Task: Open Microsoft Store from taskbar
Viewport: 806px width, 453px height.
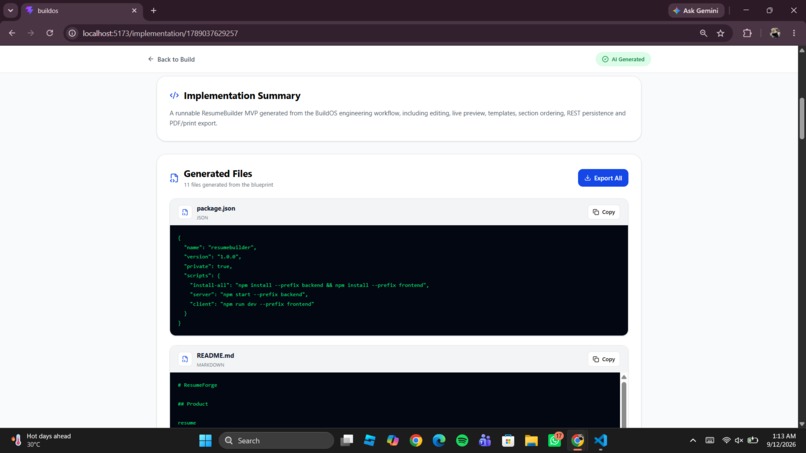Action: pos(508,441)
